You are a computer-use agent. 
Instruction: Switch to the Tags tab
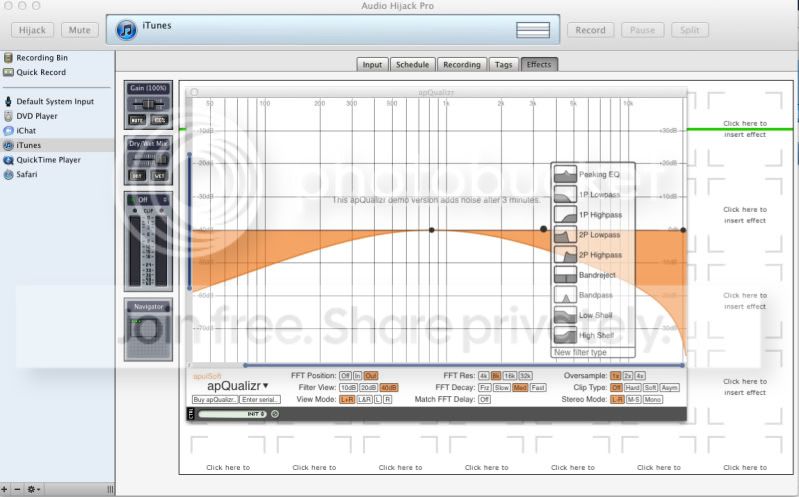[503, 65]
